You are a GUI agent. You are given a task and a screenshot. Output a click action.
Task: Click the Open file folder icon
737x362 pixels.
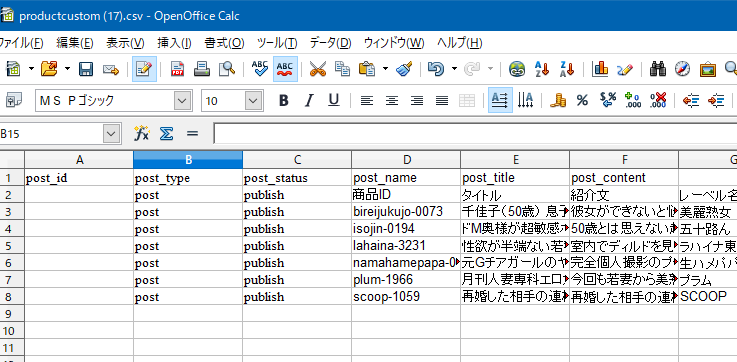tap(49, 70)
